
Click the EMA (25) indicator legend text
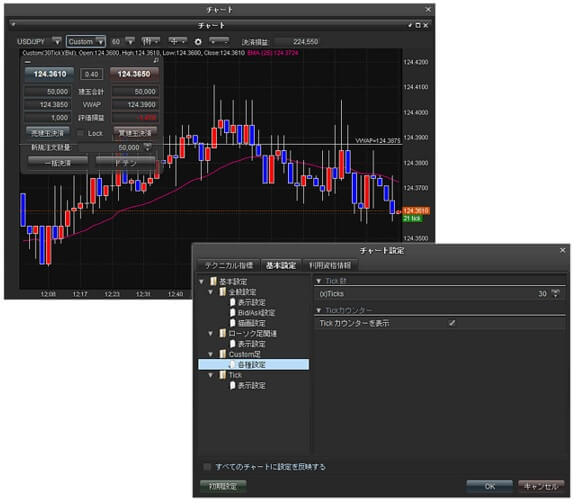click(x=273, y=53)
